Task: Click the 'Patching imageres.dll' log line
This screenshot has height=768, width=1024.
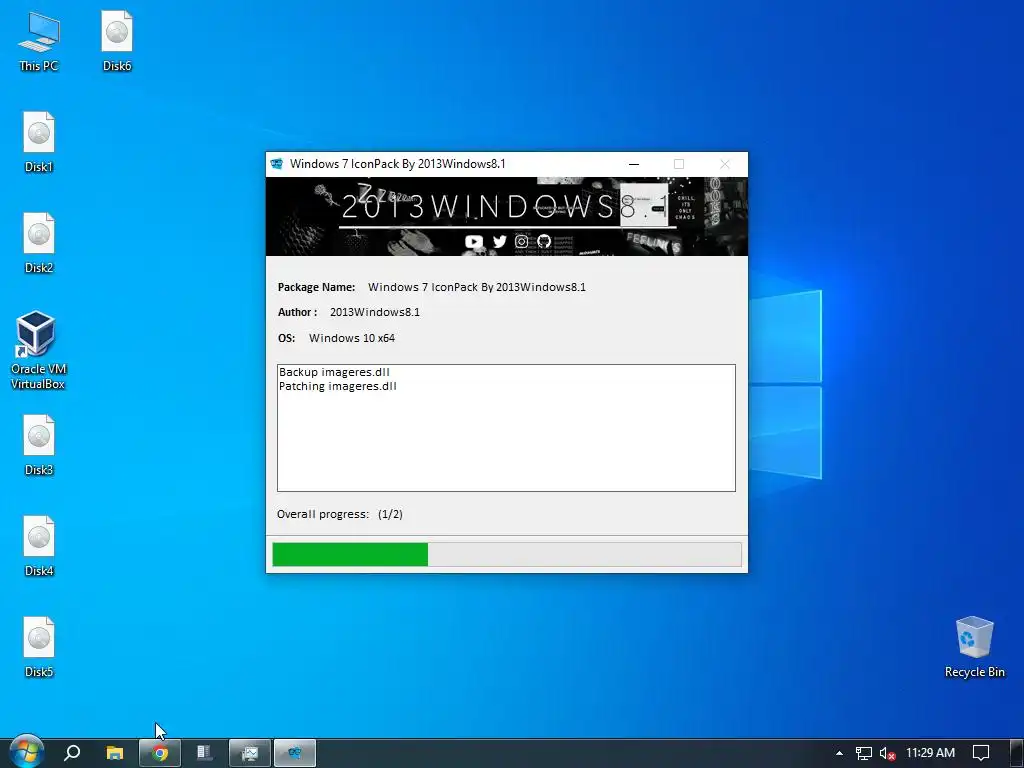Action: [338, 386]
